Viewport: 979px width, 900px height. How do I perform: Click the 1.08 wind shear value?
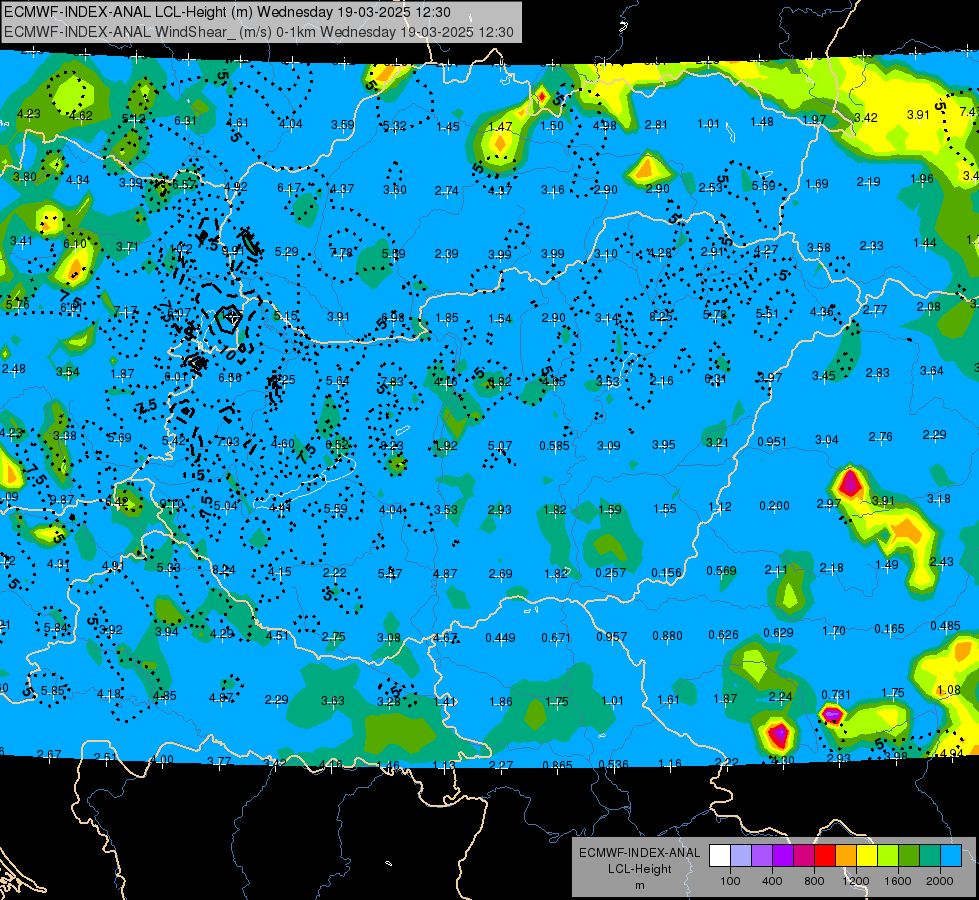pos(948,690)
